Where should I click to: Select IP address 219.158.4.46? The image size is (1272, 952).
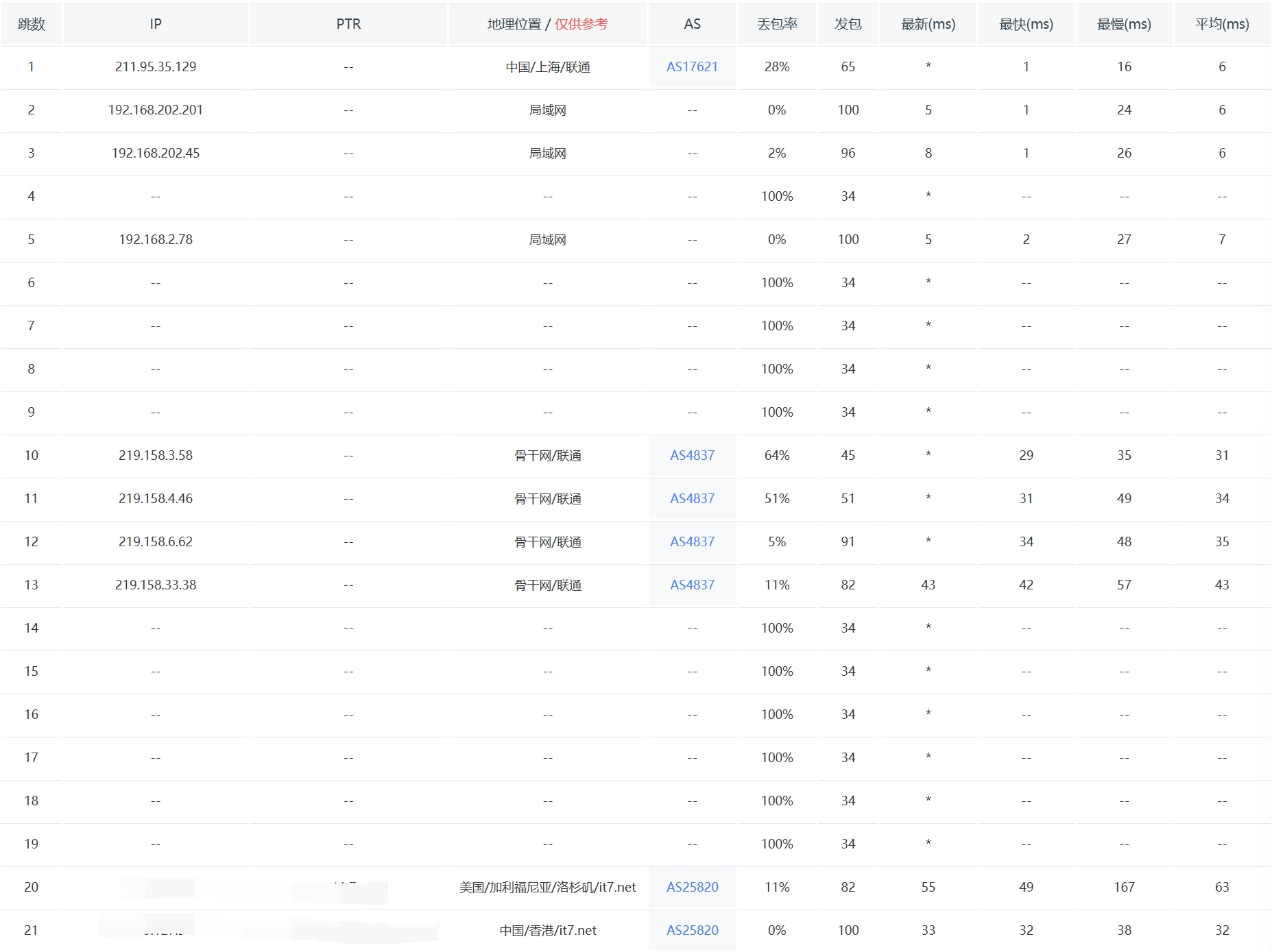(x=156, y=498)
